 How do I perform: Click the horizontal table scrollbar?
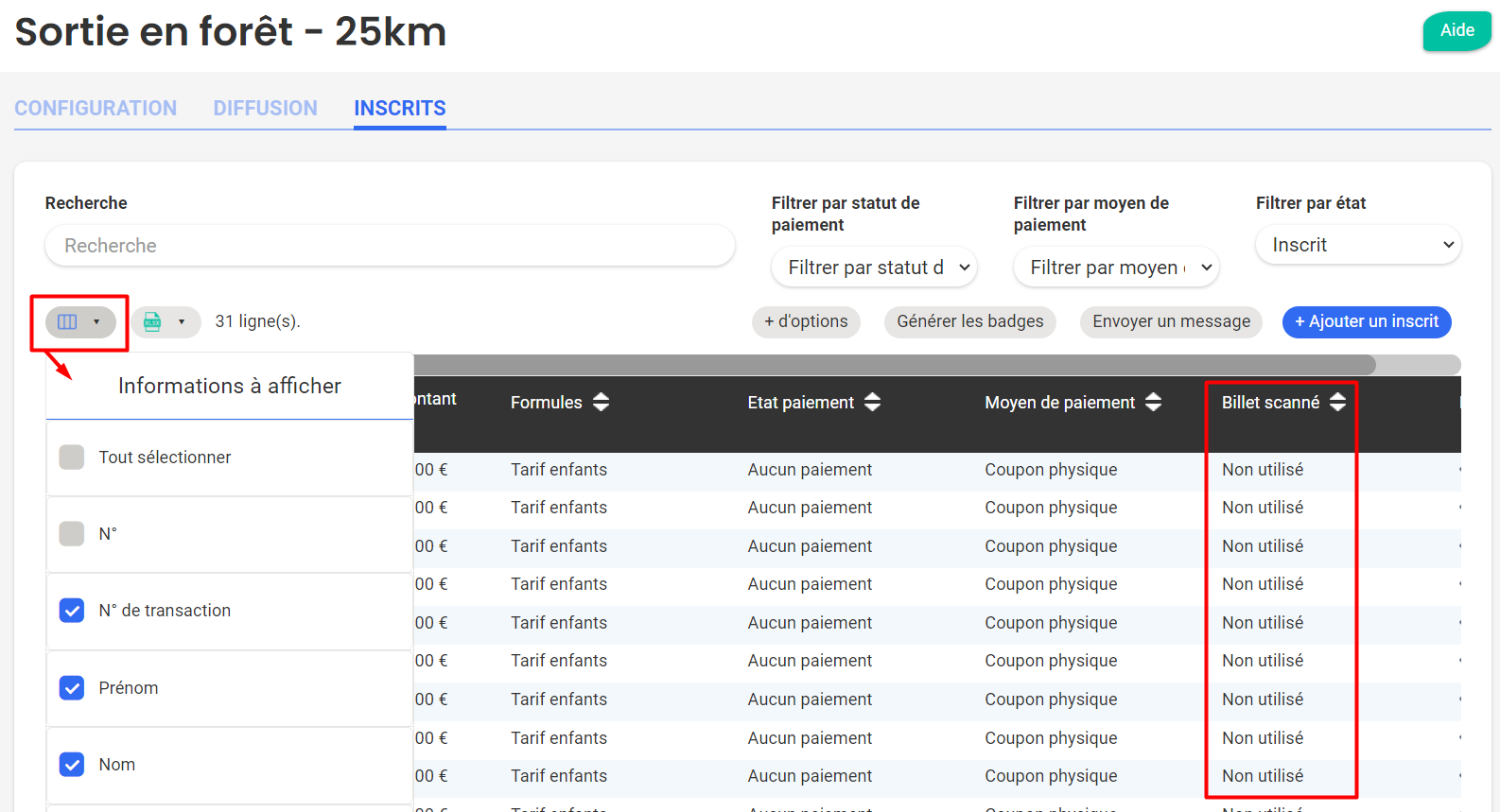pyautogui.click(x=894, y=365)
